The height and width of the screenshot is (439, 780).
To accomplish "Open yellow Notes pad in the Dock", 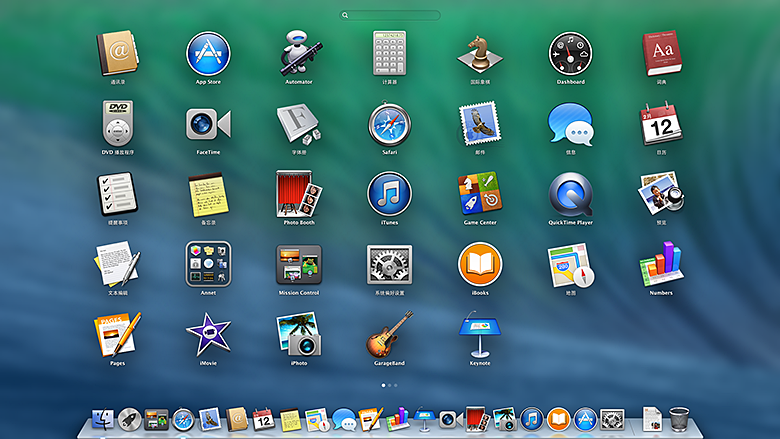I will [291, 420].
